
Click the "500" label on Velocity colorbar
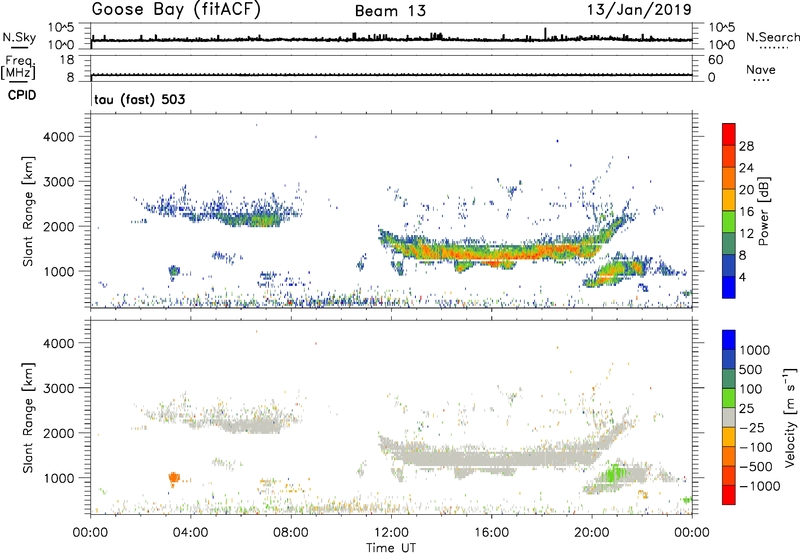751,369
